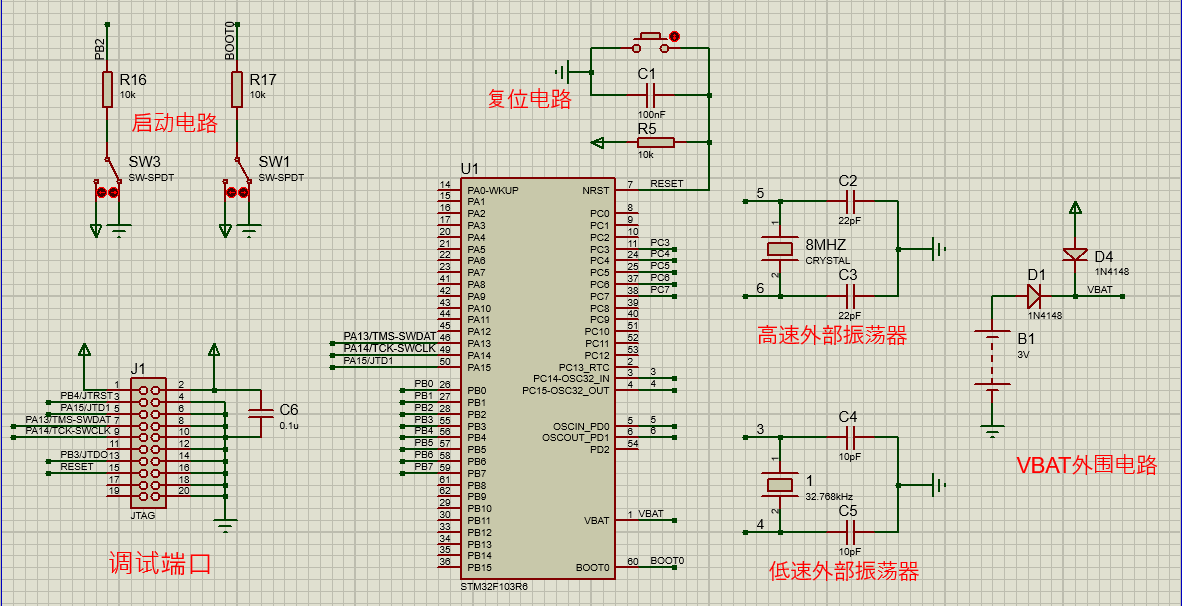Click the PA13/TMS-SWDAT net label near U1

390,335
